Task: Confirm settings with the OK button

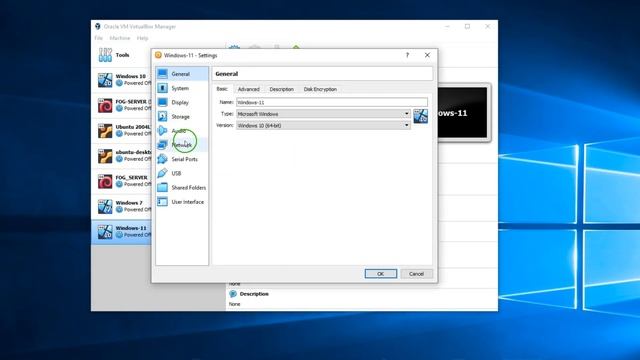Action: tap(381, 274)
